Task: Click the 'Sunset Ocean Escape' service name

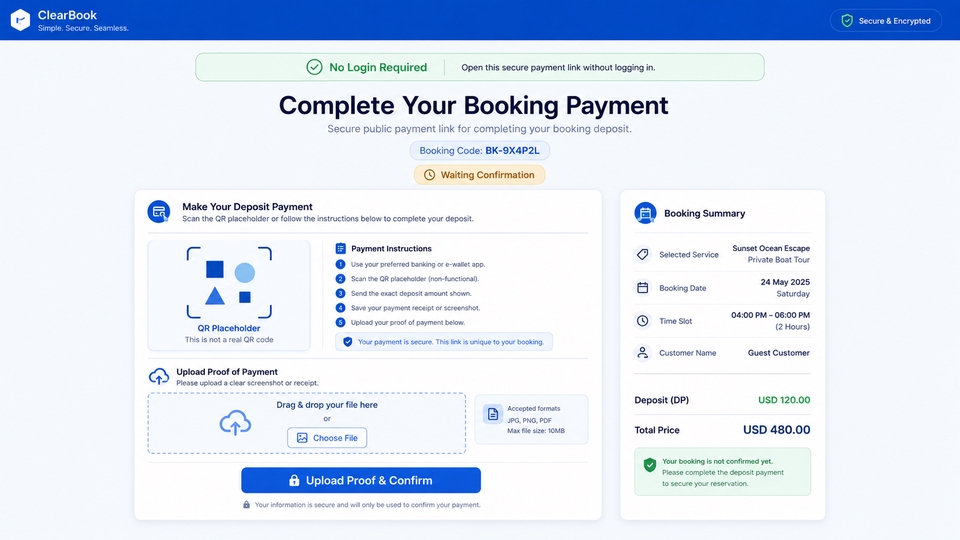Action: coord(771,248)
